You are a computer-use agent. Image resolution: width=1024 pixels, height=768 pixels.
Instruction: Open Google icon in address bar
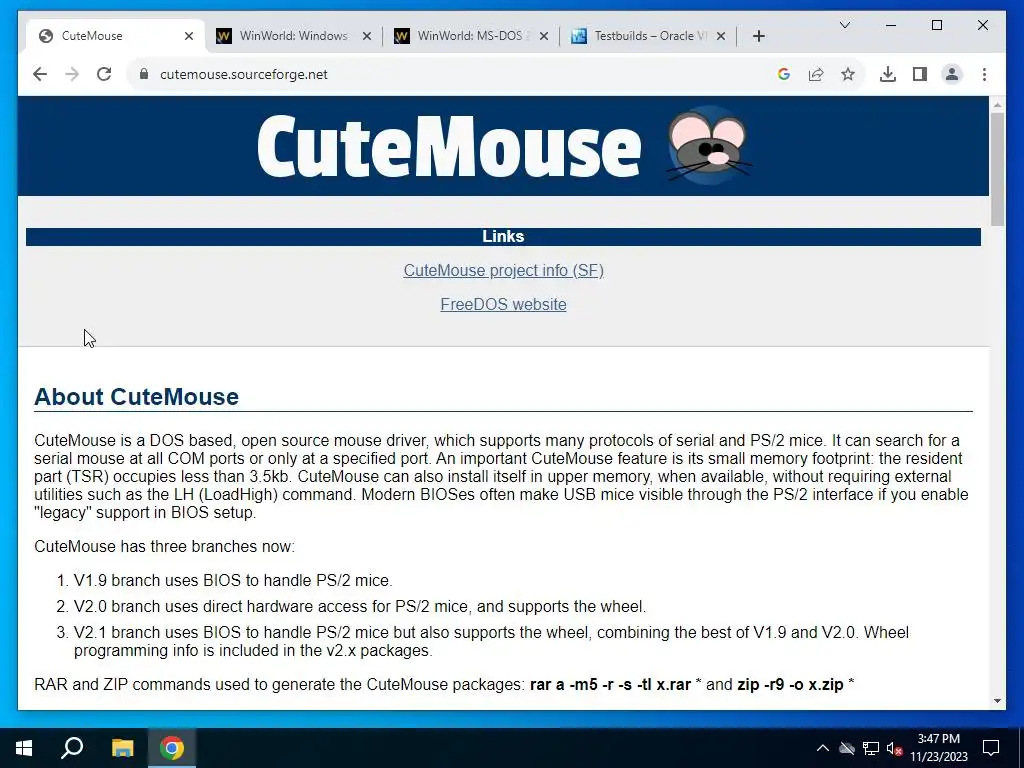(x=784, y=74)
